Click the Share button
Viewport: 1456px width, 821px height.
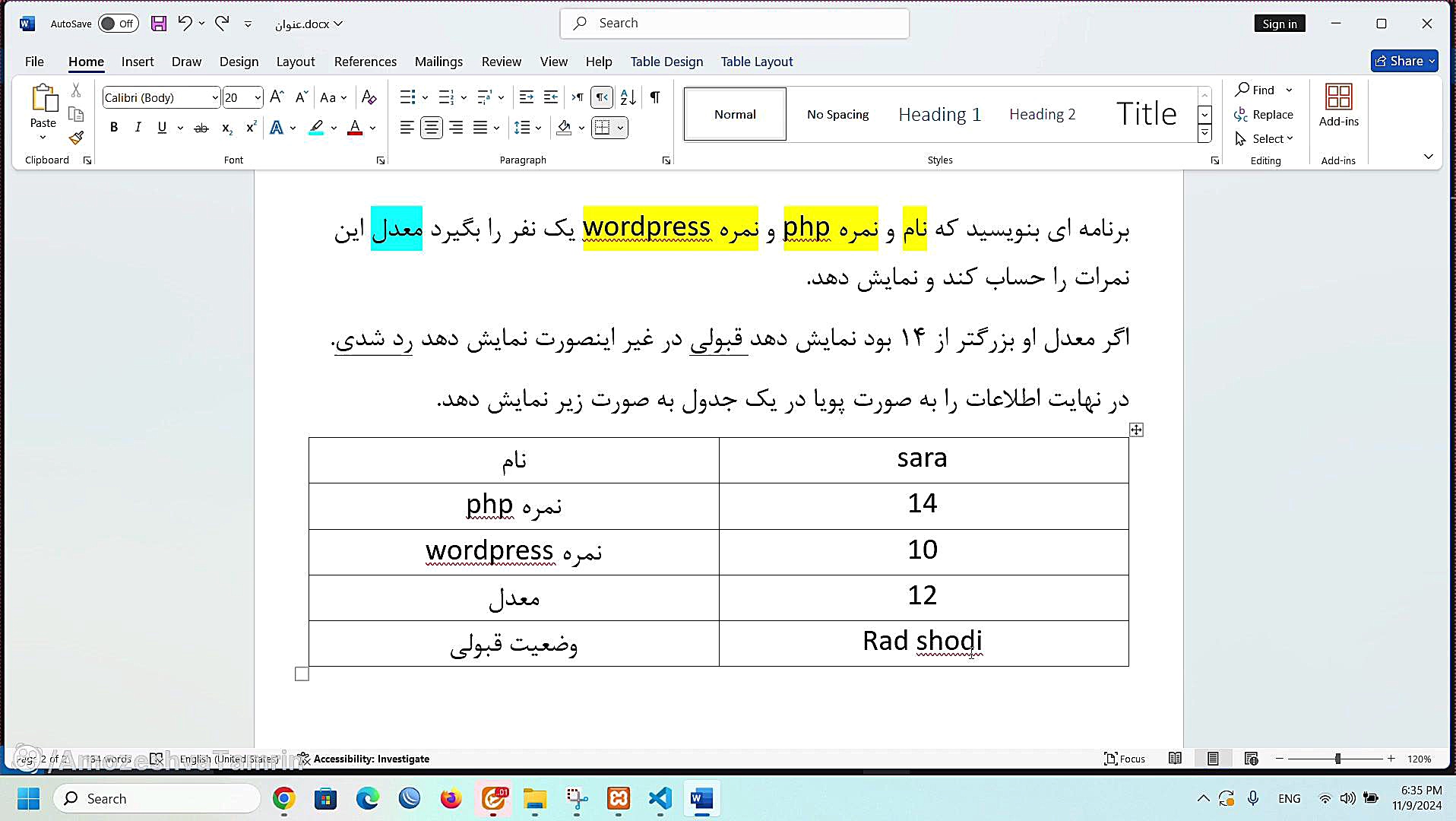[1404, 61]
